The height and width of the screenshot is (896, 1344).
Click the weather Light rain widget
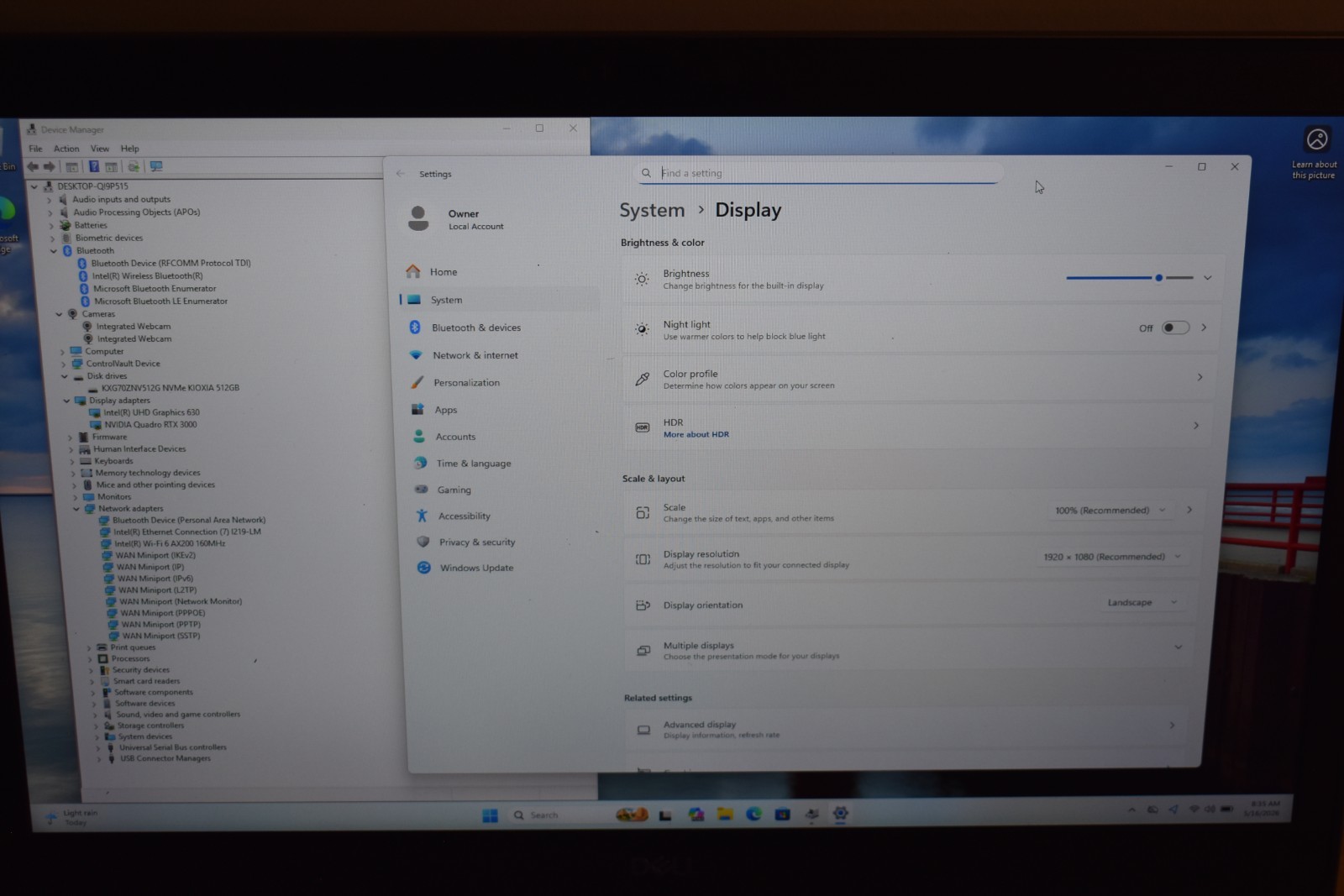pyautogui.click(x=71, y=817)
